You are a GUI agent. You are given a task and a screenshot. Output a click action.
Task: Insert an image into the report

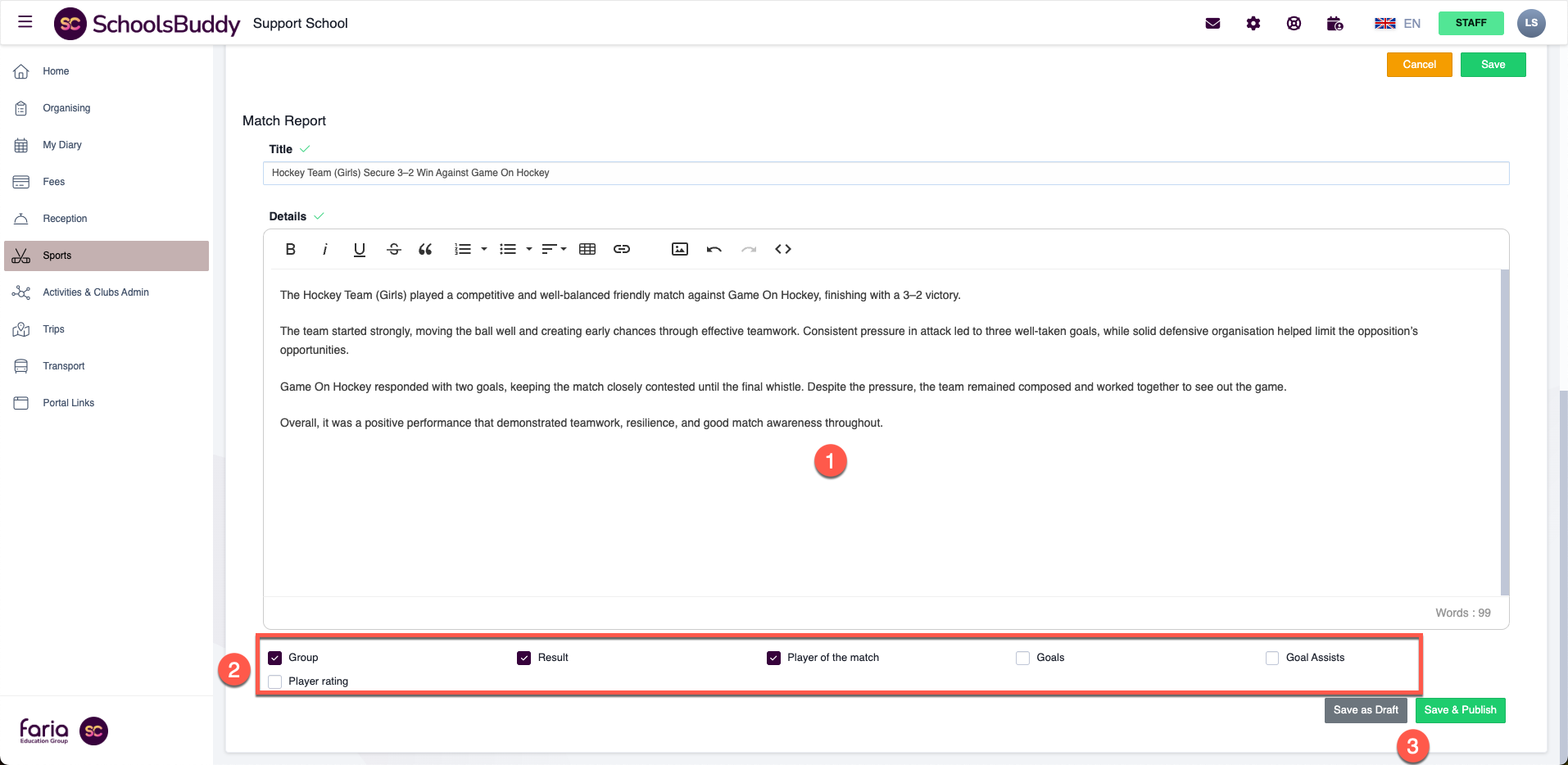(680, 249)
